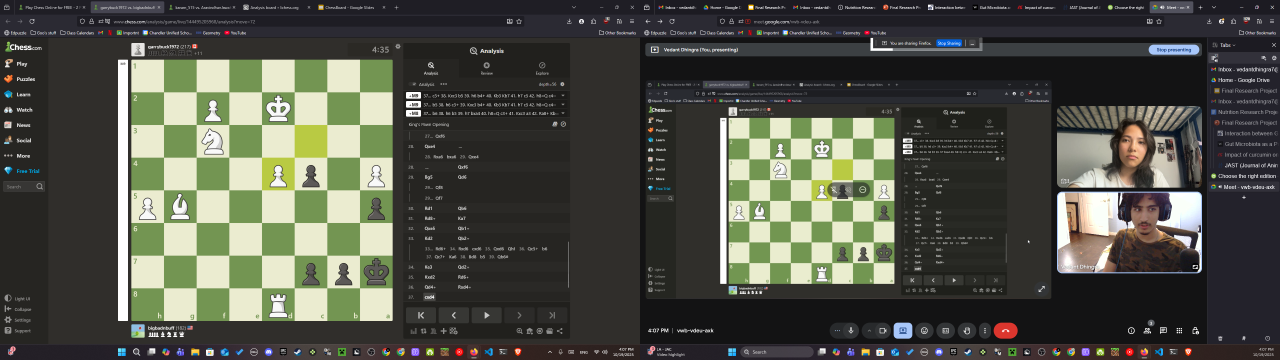Leave the call with red hang-up button
Viewport: 1280px width, 360px height.
1005,330
